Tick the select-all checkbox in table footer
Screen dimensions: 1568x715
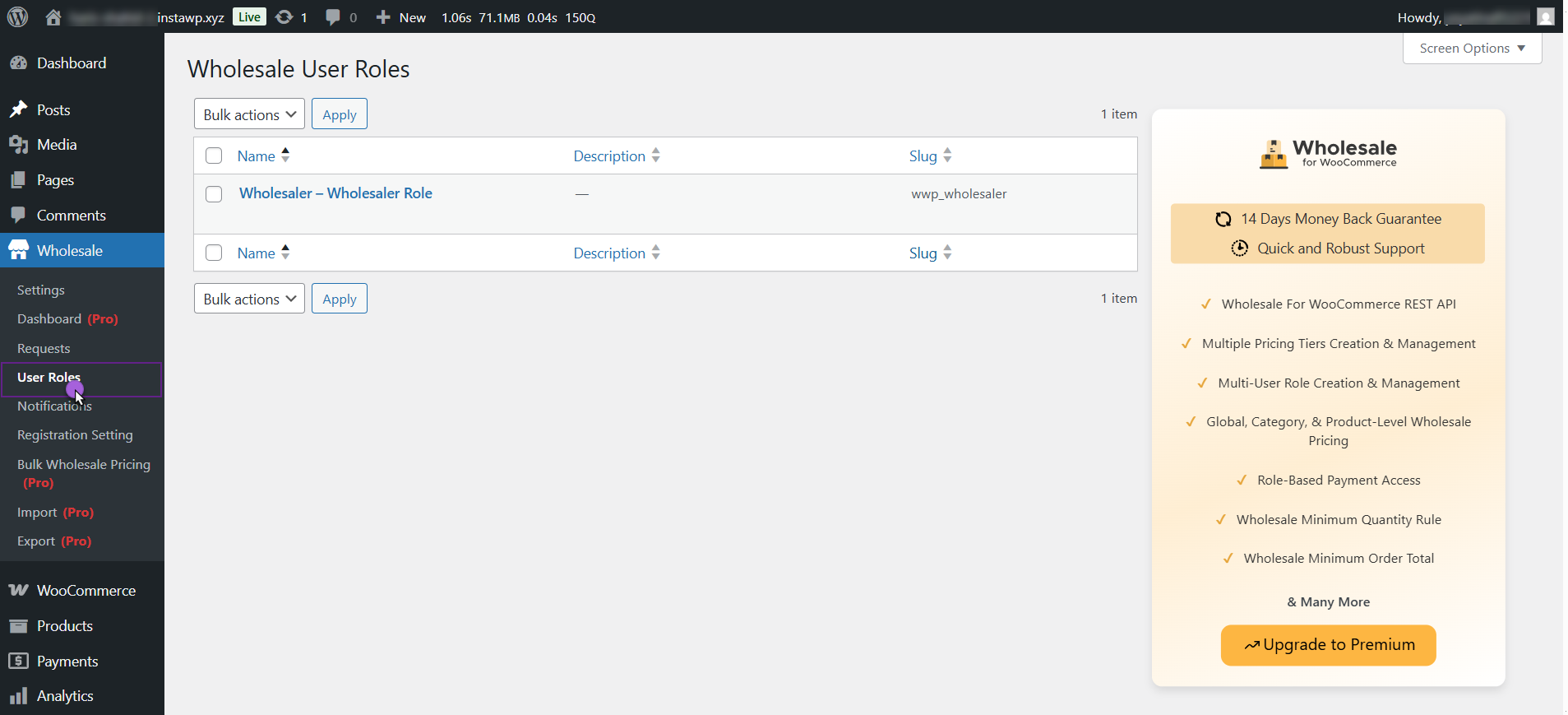[214, 253]
